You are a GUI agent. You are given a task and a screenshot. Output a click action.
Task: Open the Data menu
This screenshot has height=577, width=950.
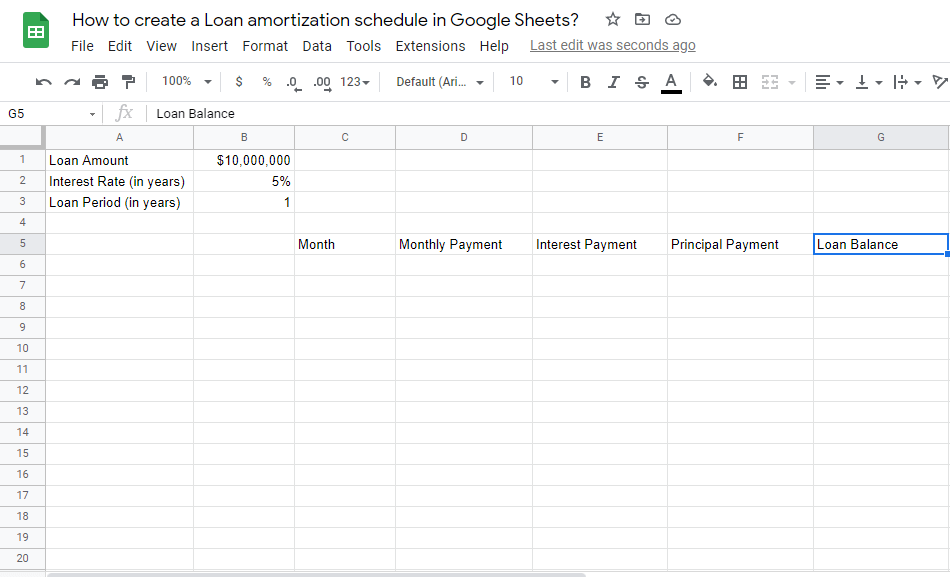coord(317,46)
